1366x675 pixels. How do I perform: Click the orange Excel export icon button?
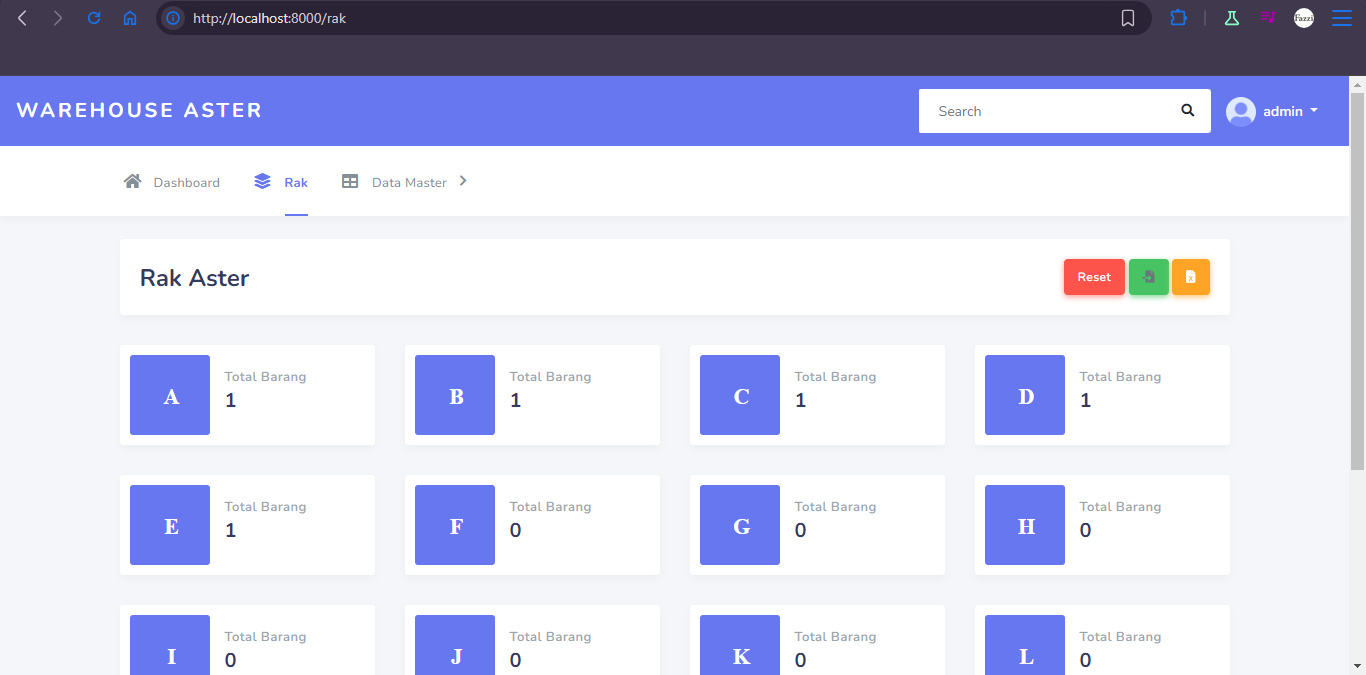[1190, 277]
